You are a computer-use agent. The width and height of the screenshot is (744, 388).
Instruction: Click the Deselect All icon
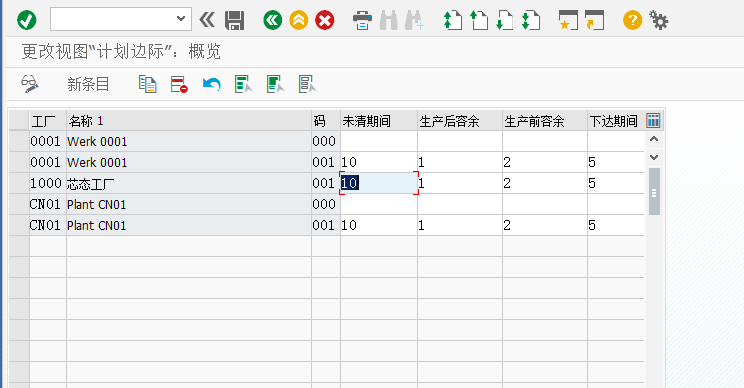[307, 84]
